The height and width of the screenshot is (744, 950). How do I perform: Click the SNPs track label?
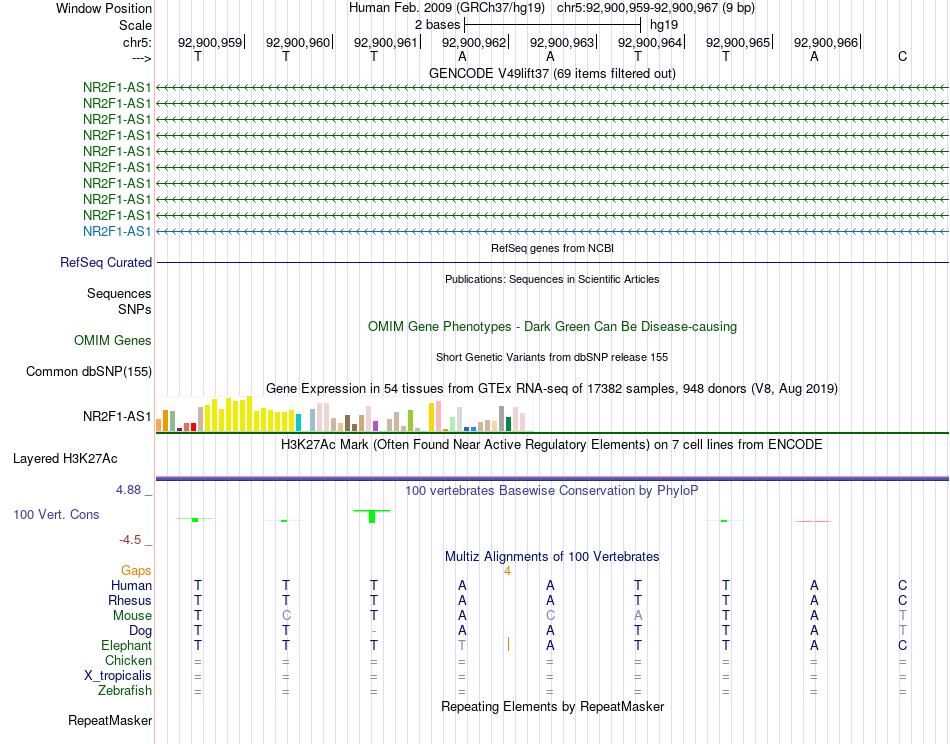(135, 309)
